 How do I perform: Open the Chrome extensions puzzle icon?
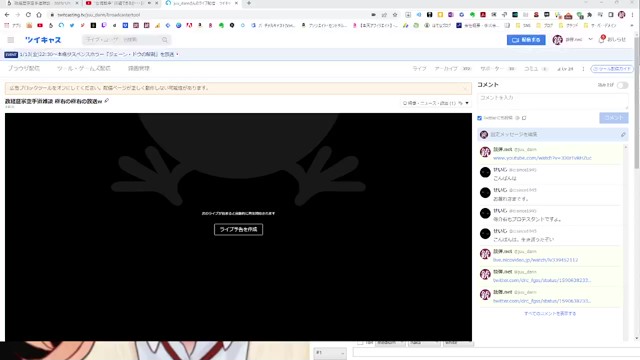[x=589, y=15]
